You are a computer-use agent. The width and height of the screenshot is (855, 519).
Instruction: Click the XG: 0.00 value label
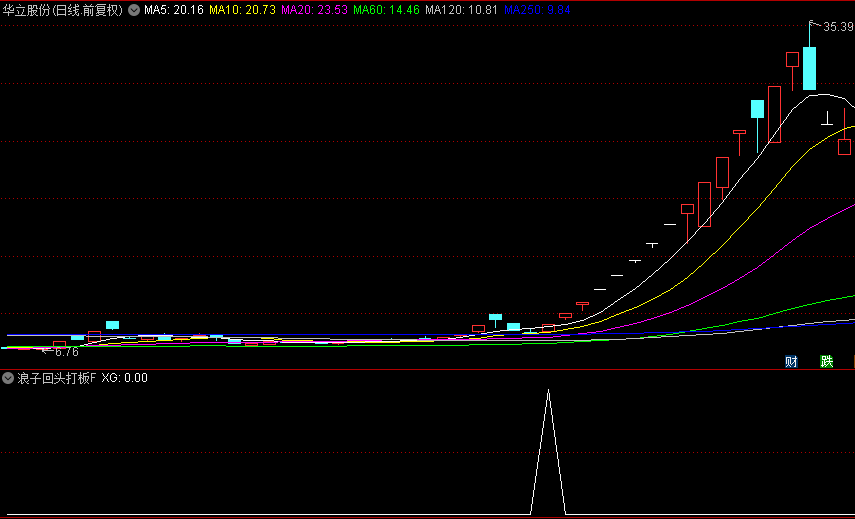tap(124, 378)
